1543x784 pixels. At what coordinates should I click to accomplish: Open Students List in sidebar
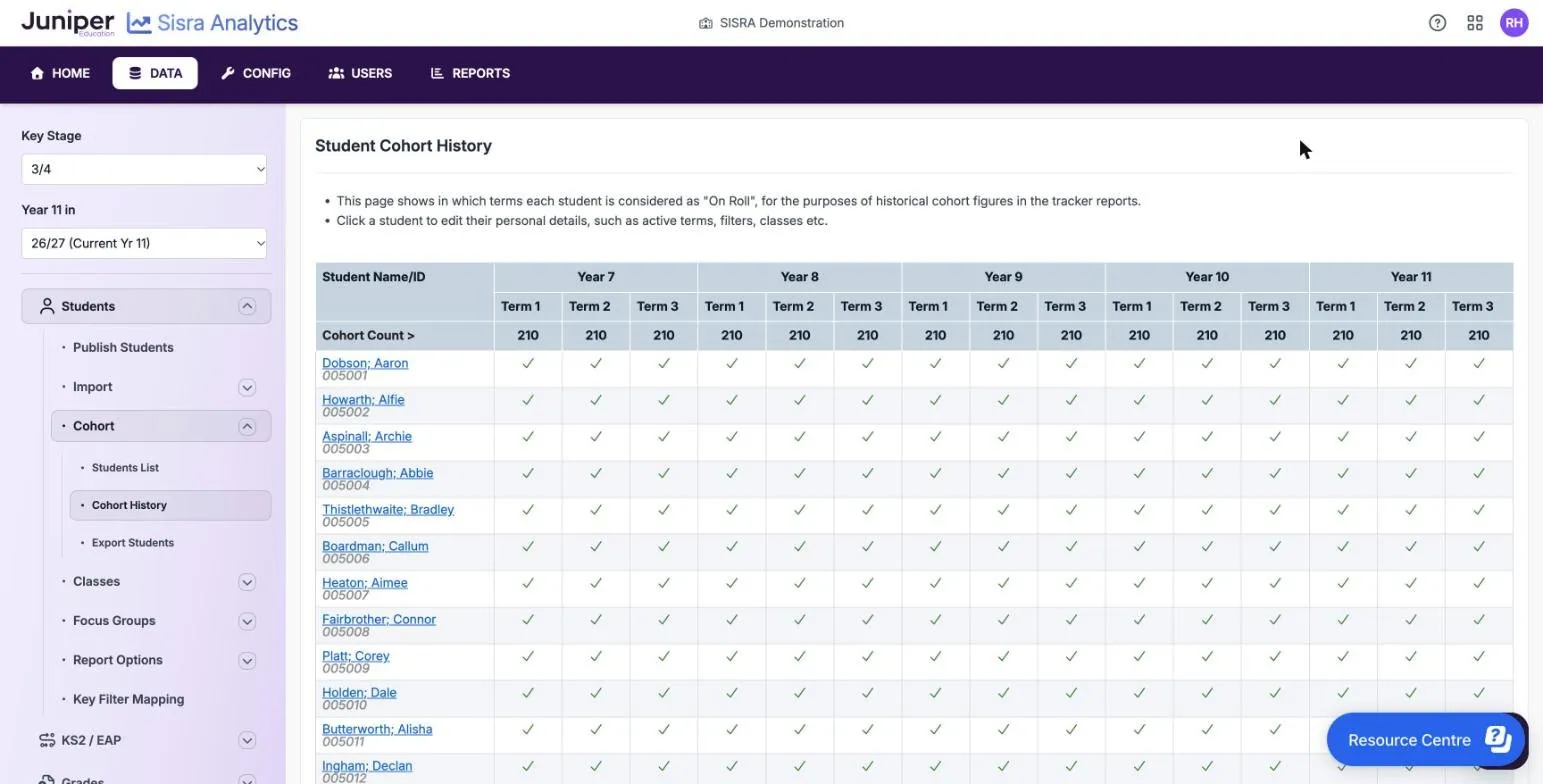click(x=125, y=467)
